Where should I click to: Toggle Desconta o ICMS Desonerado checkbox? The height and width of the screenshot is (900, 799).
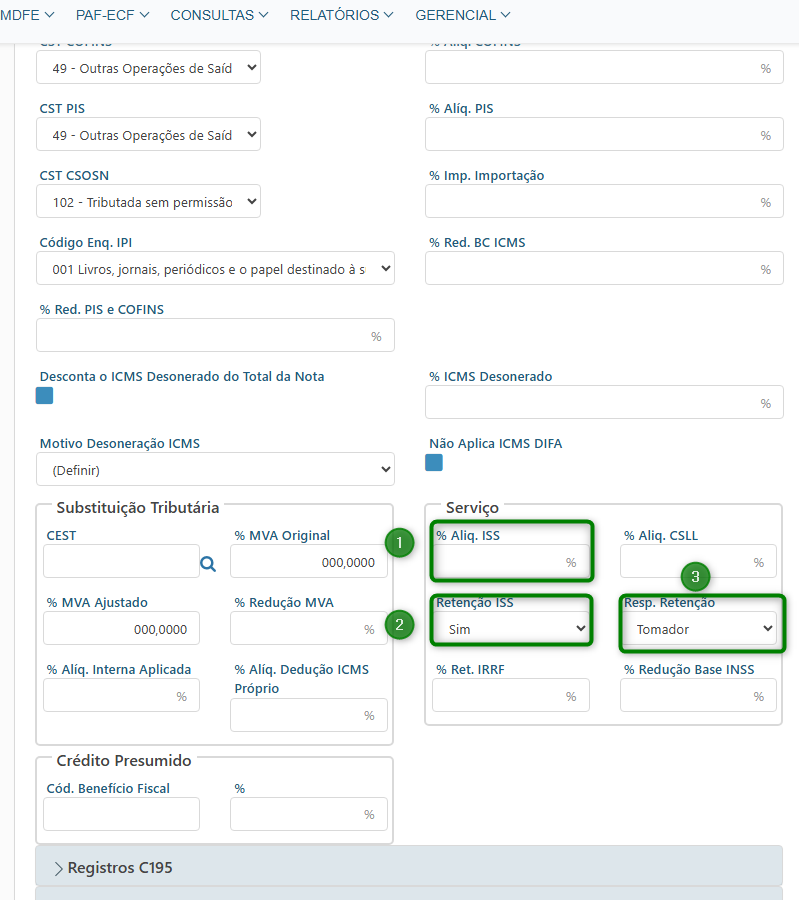pyautogui.click(x=44, y=396)
